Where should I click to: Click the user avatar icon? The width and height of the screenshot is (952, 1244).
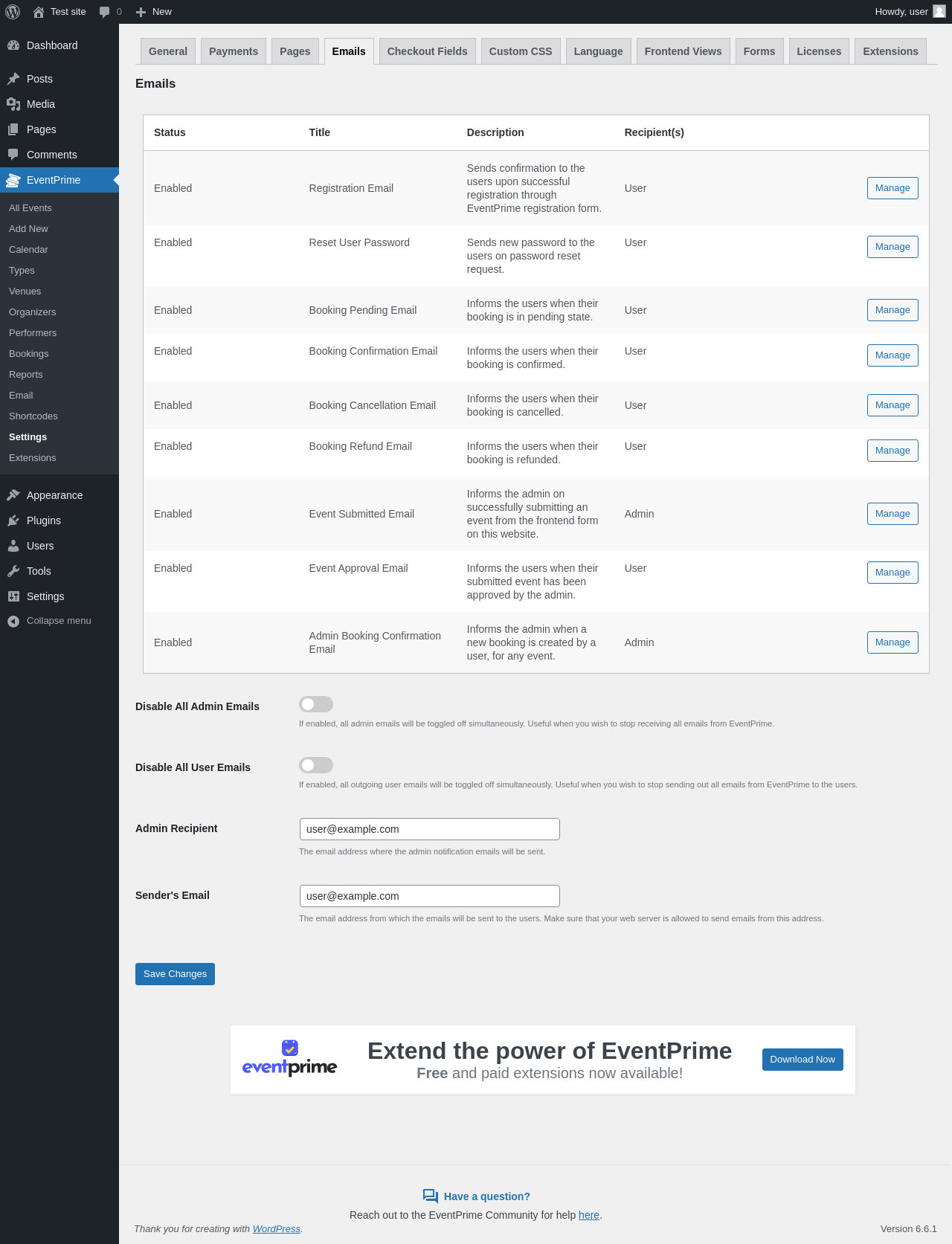click(939, 11)
